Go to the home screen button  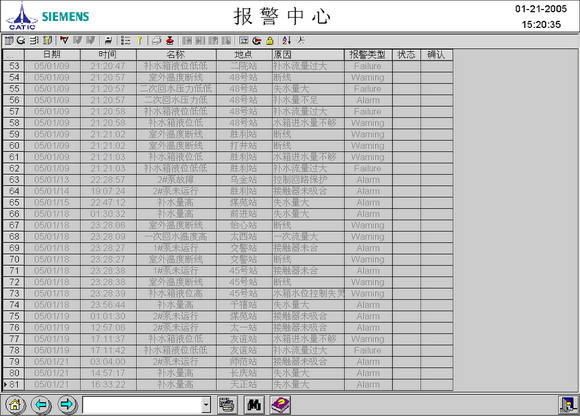point(15,404)
